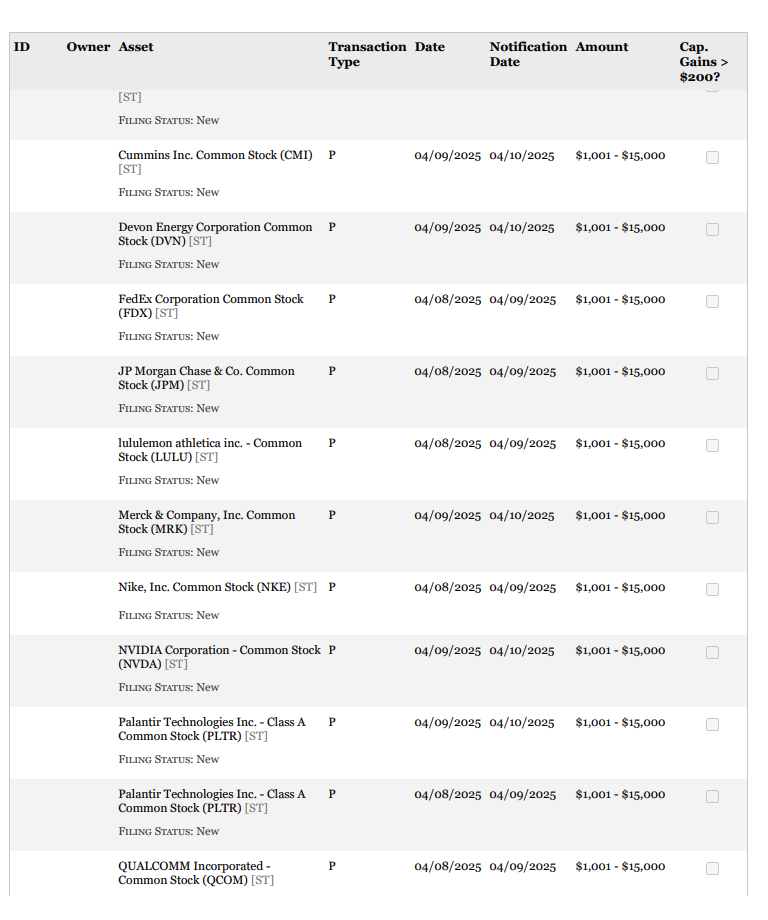This screenshot has height=920, width=768.
Task: Tick NVIDIA Corporation capital gains checkbox
Action: click(x=712, y=652)
